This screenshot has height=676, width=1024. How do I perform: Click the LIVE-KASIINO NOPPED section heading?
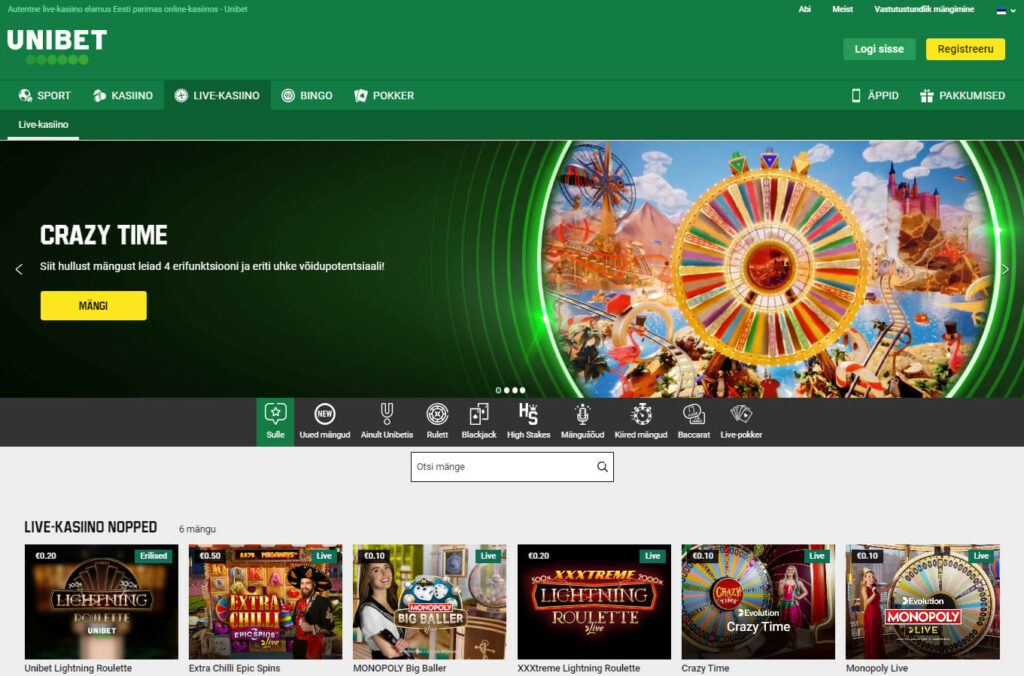[x=91, y=527]
